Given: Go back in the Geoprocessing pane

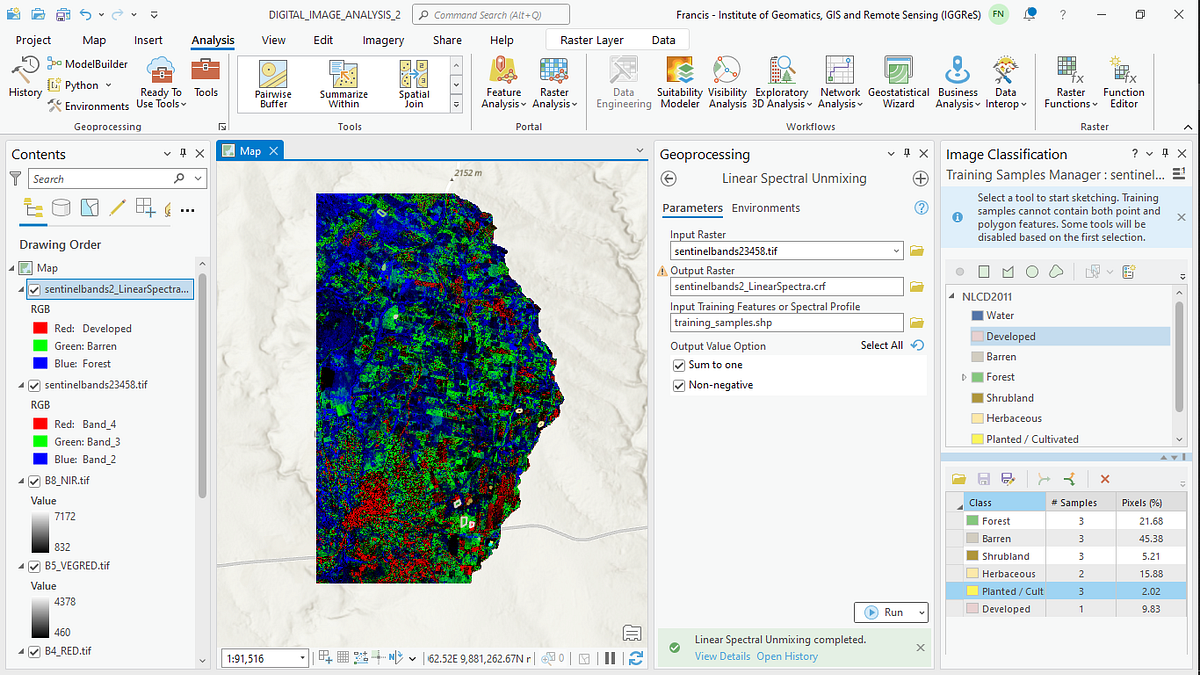Looking at the screenshot, I should [x=670, y=178].
